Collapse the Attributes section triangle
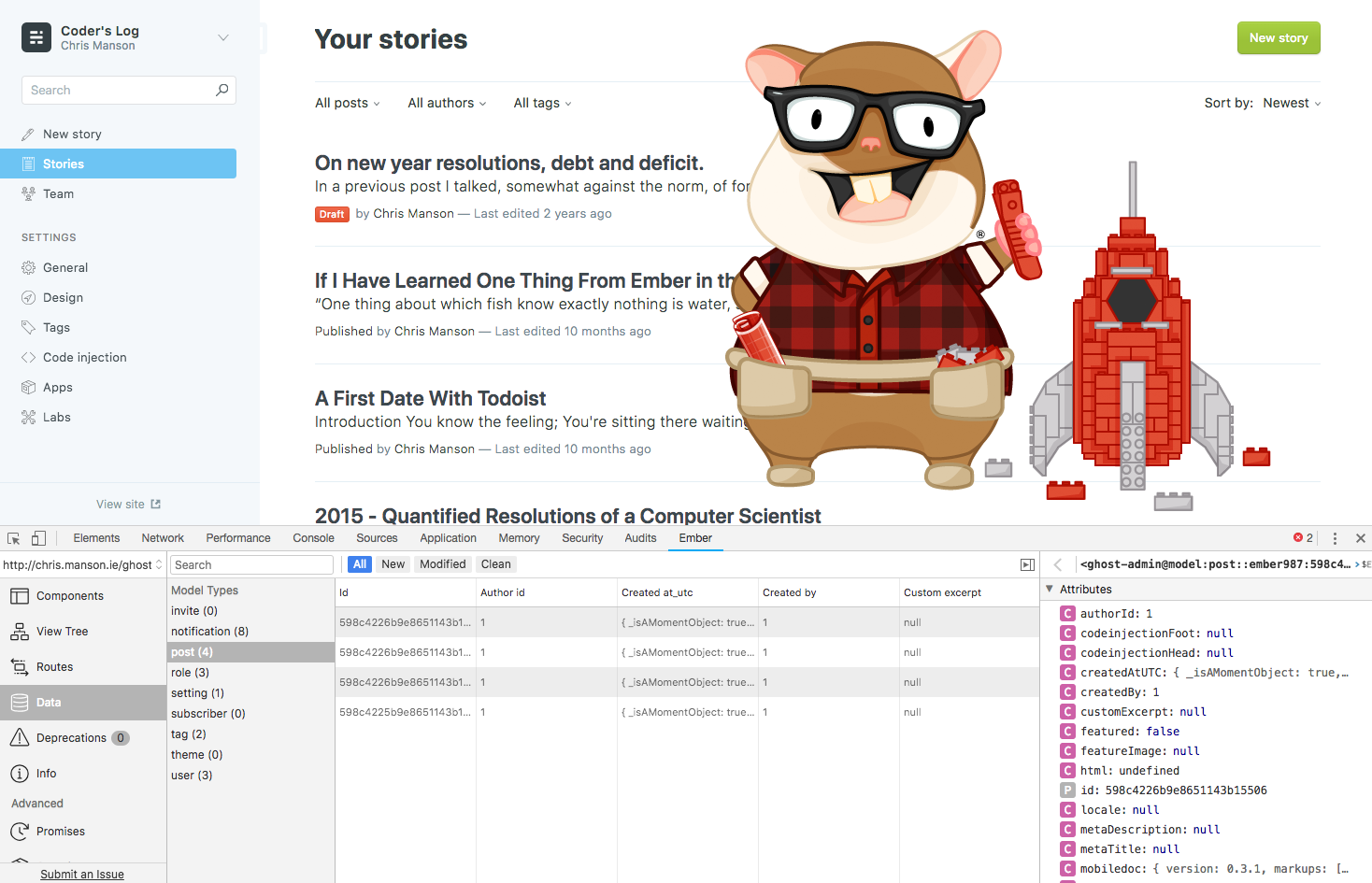 (x=1050, y=590)
